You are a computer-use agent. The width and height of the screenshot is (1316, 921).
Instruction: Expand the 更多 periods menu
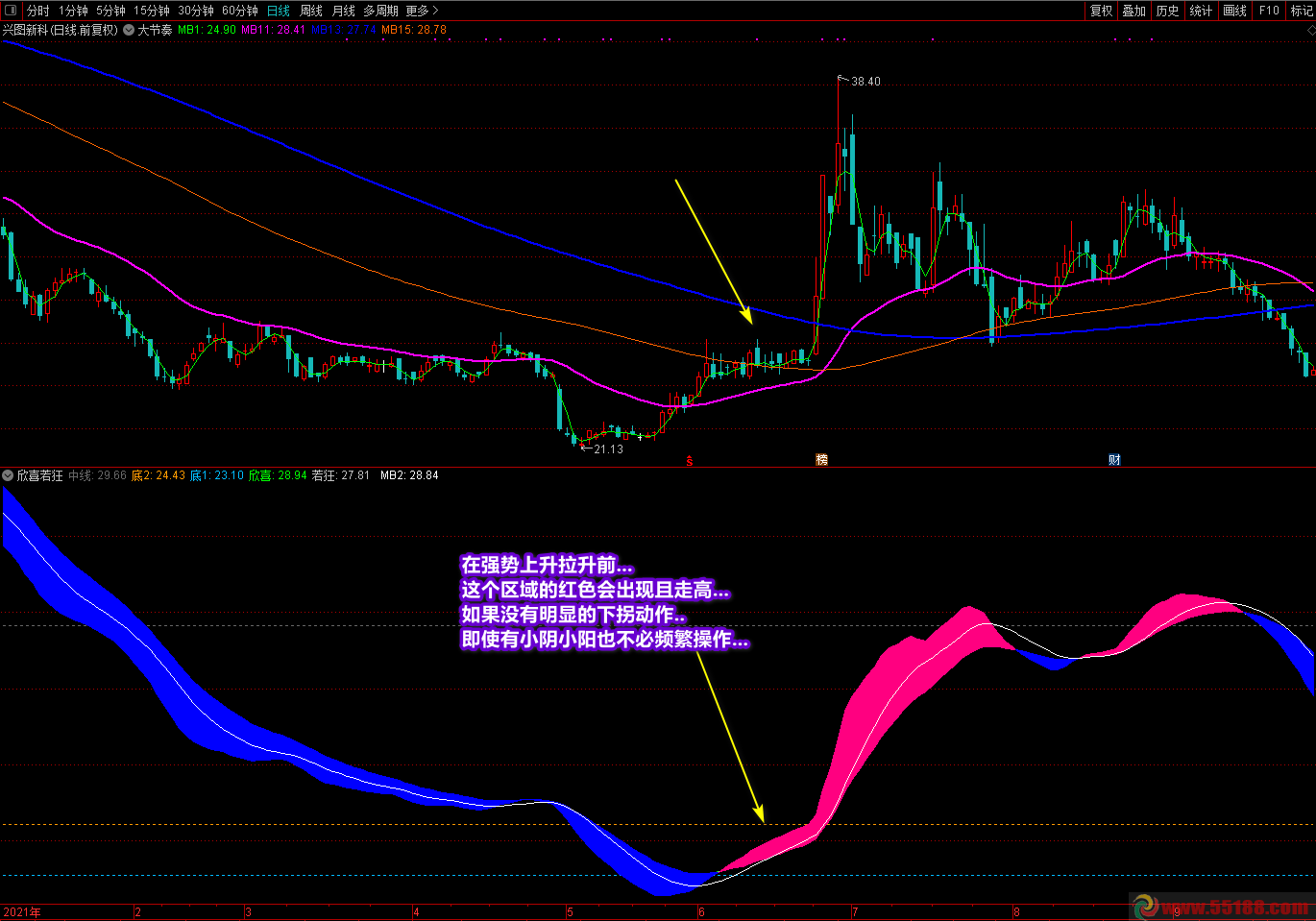click(x=422, y=11)
